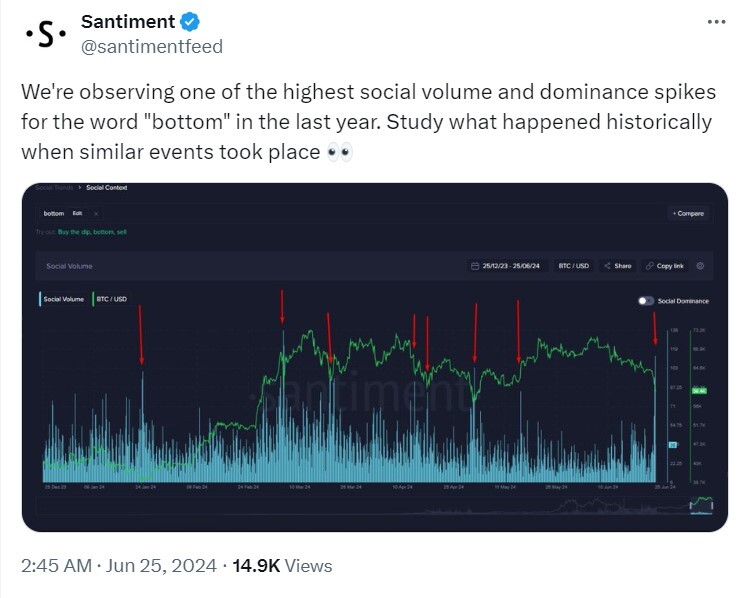Click the blue verified badge

tap(190, 22)
